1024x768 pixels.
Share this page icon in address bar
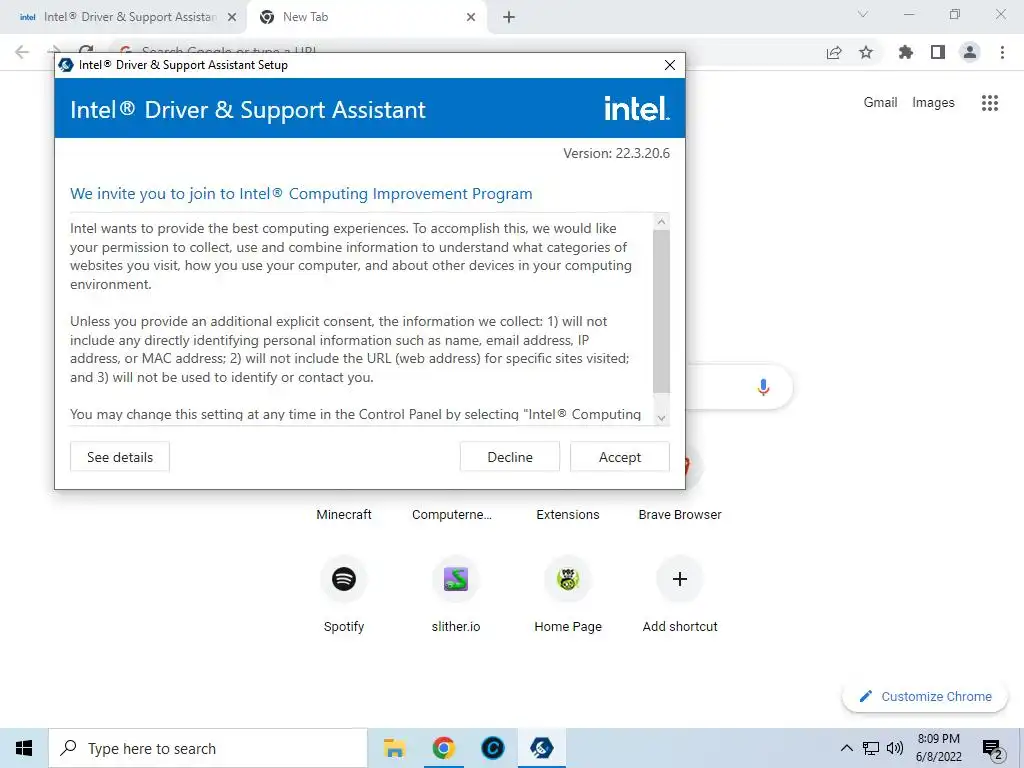(x=834, y=53)
